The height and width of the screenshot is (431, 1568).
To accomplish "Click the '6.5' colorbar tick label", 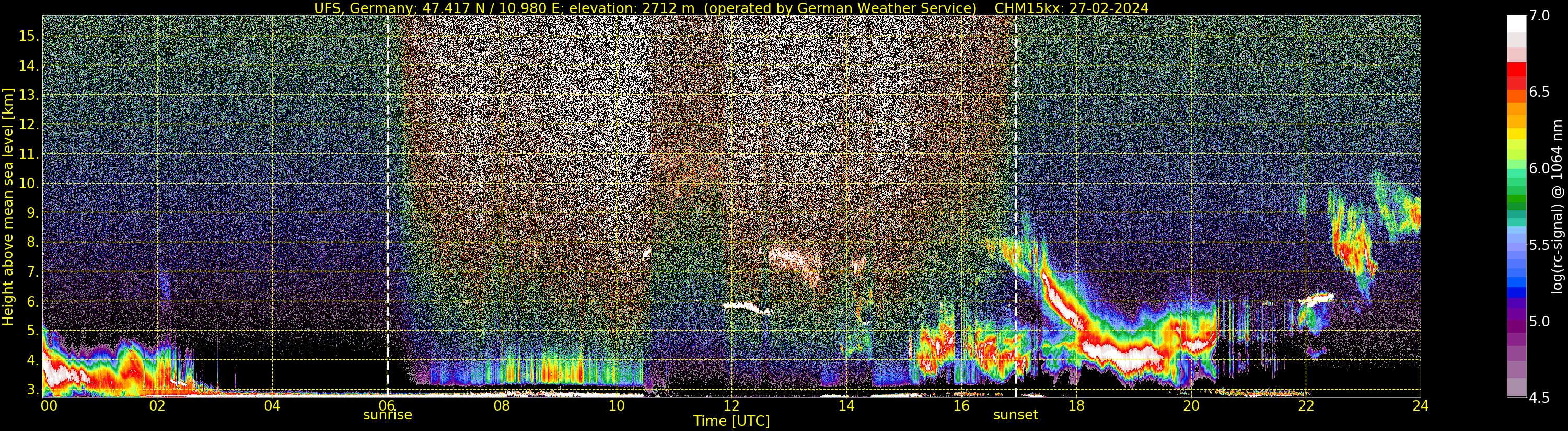I will pos(1539,93).
